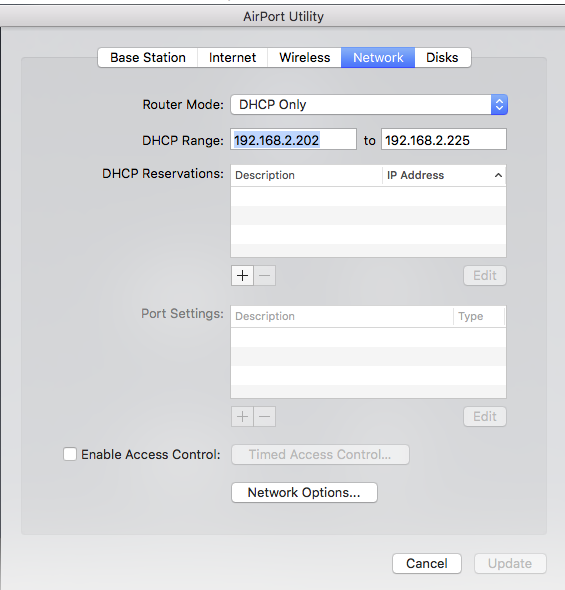Click the Network tab
This screenshot has height=590, width=565.
pyautogui.click(x=378, y=58)
